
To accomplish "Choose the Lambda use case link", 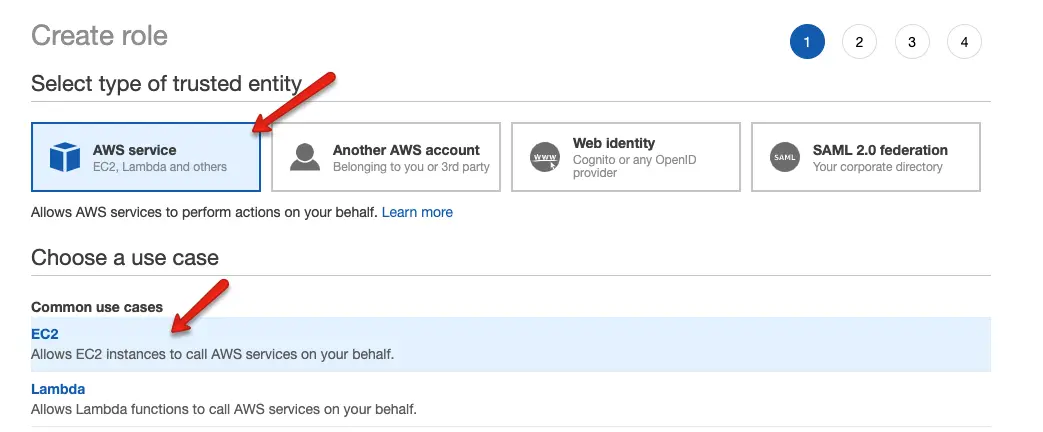I will click(58, 389).
